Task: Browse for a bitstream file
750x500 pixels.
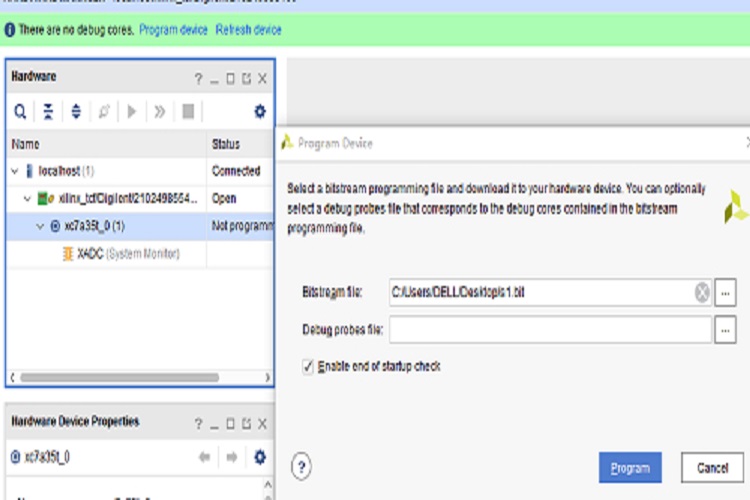Action: coord(726,292)
